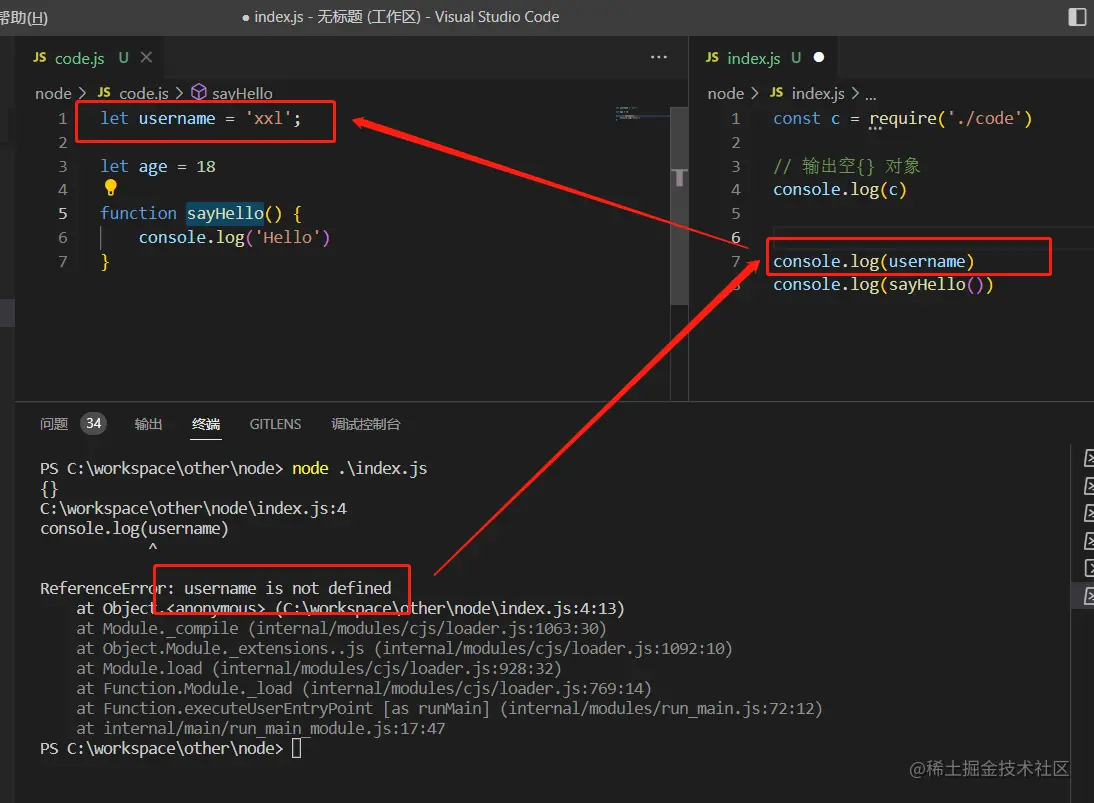
Task: Open the 问题 (Problems) panel tab
Action: point(54,424)
